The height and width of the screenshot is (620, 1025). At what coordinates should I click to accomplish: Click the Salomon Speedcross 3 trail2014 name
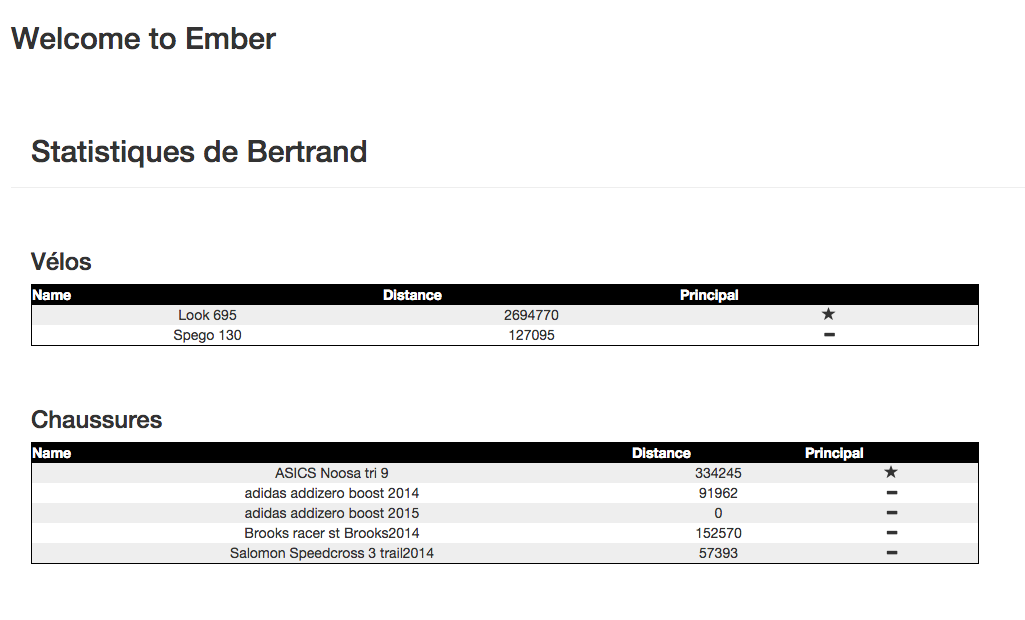click(331, 553)
